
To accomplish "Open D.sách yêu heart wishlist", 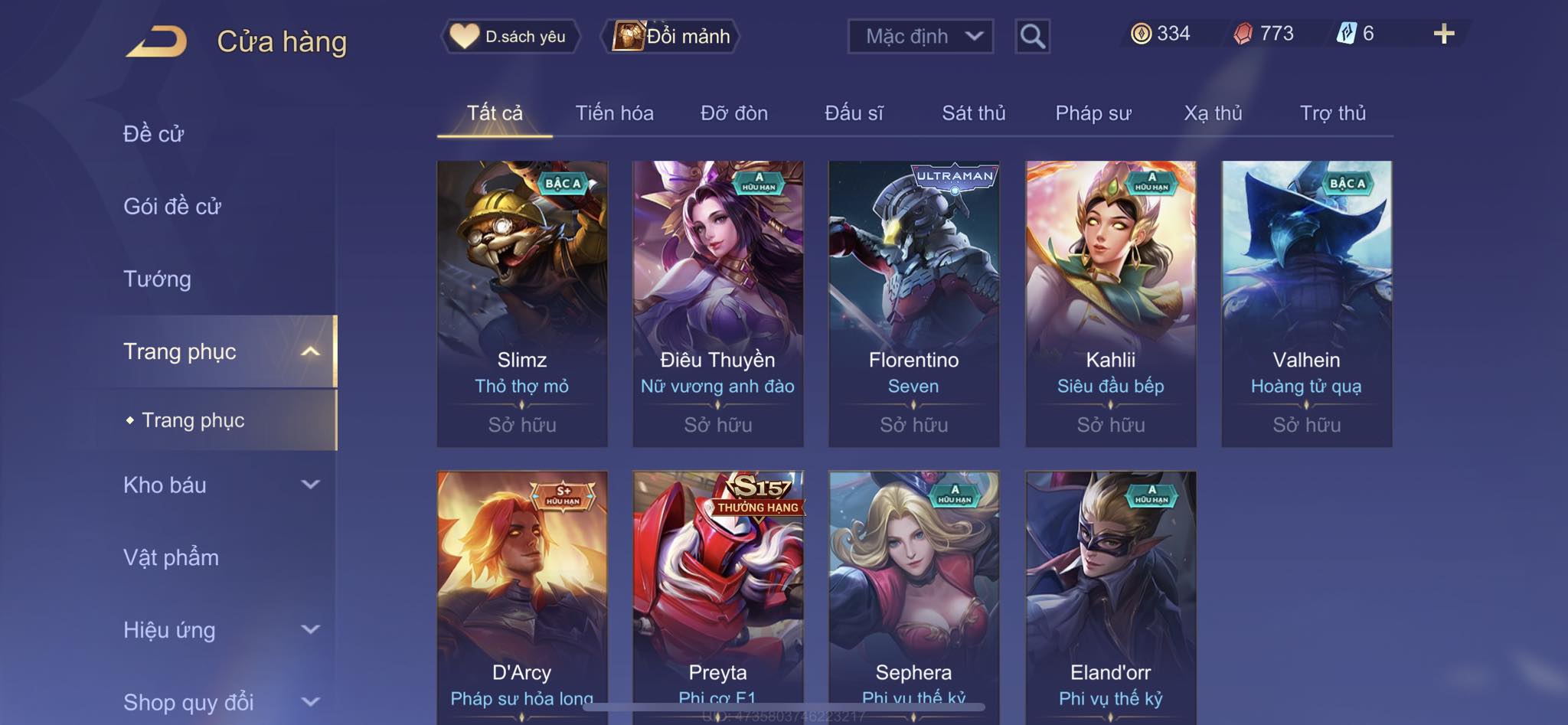I will [x=510, y=36].
